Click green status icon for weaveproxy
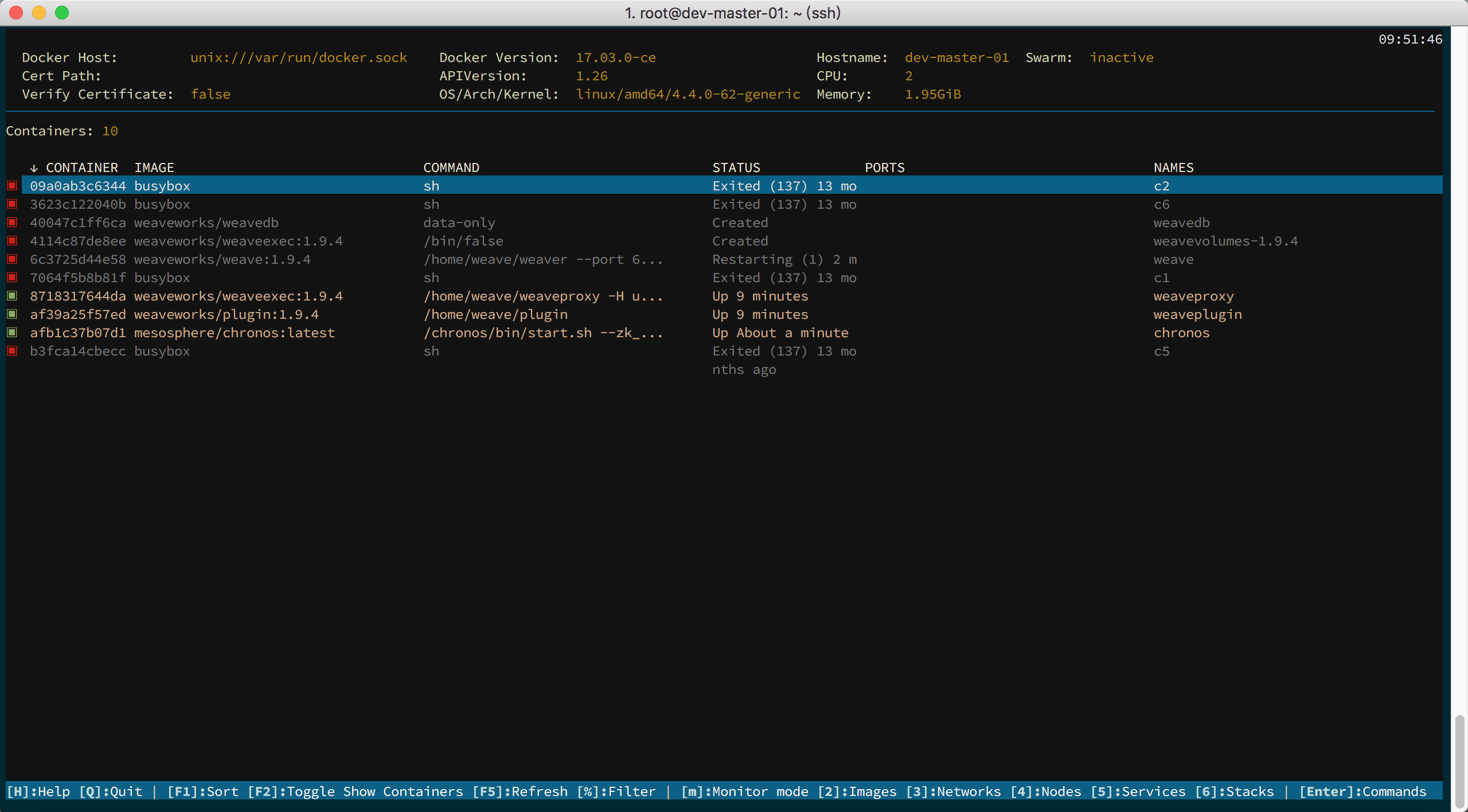Viewport: 1468px width, 812px height. click(12, 296)
